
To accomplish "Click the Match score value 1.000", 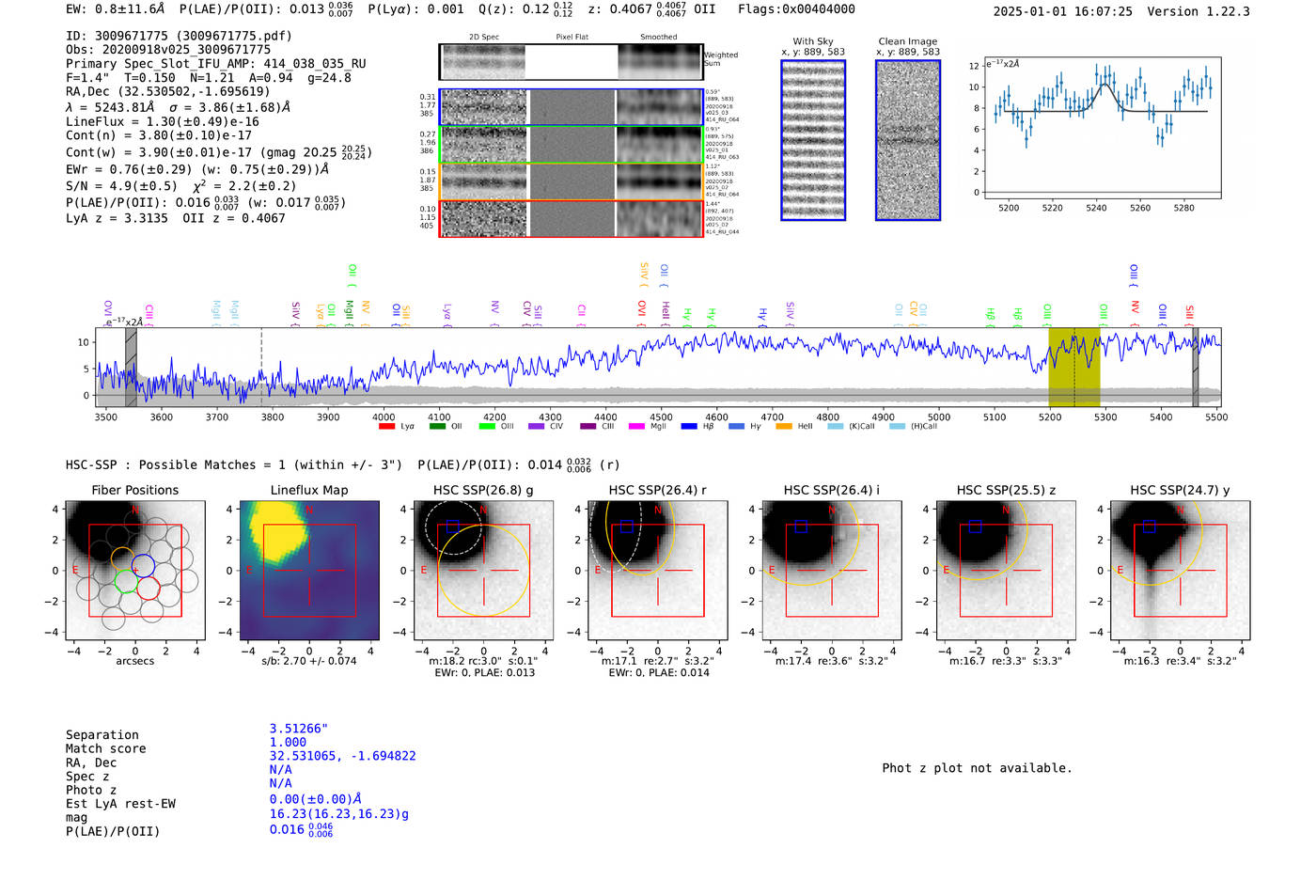I will 288,742.
